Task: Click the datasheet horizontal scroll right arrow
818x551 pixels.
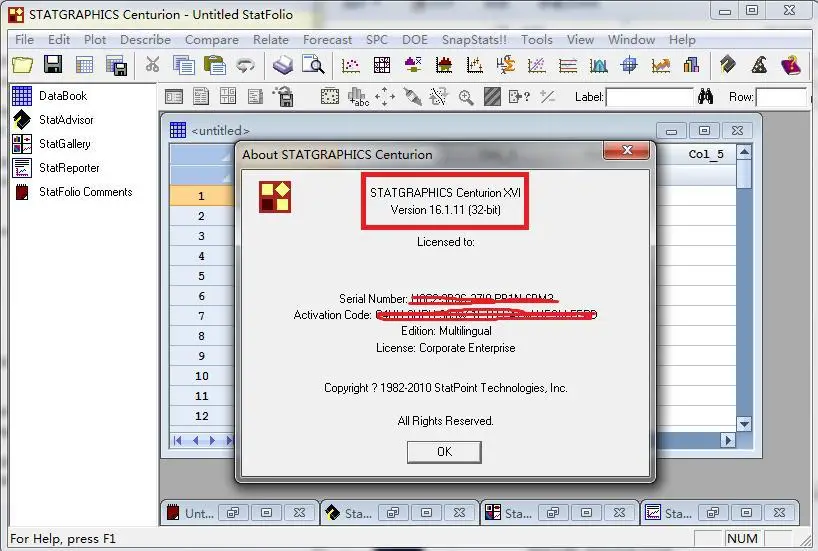Action: [x=728, y=440]
